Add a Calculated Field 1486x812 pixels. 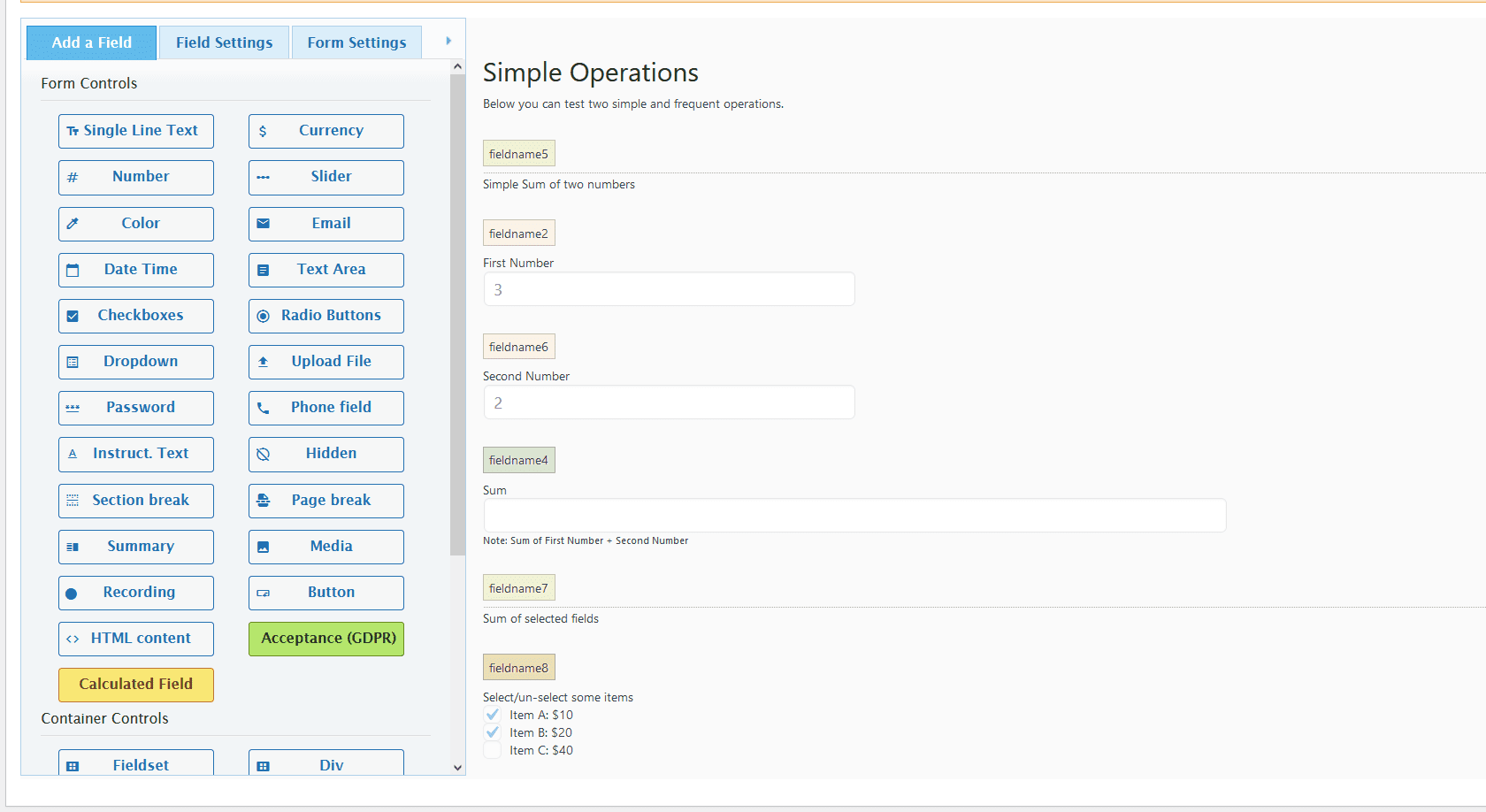(136, 684)
